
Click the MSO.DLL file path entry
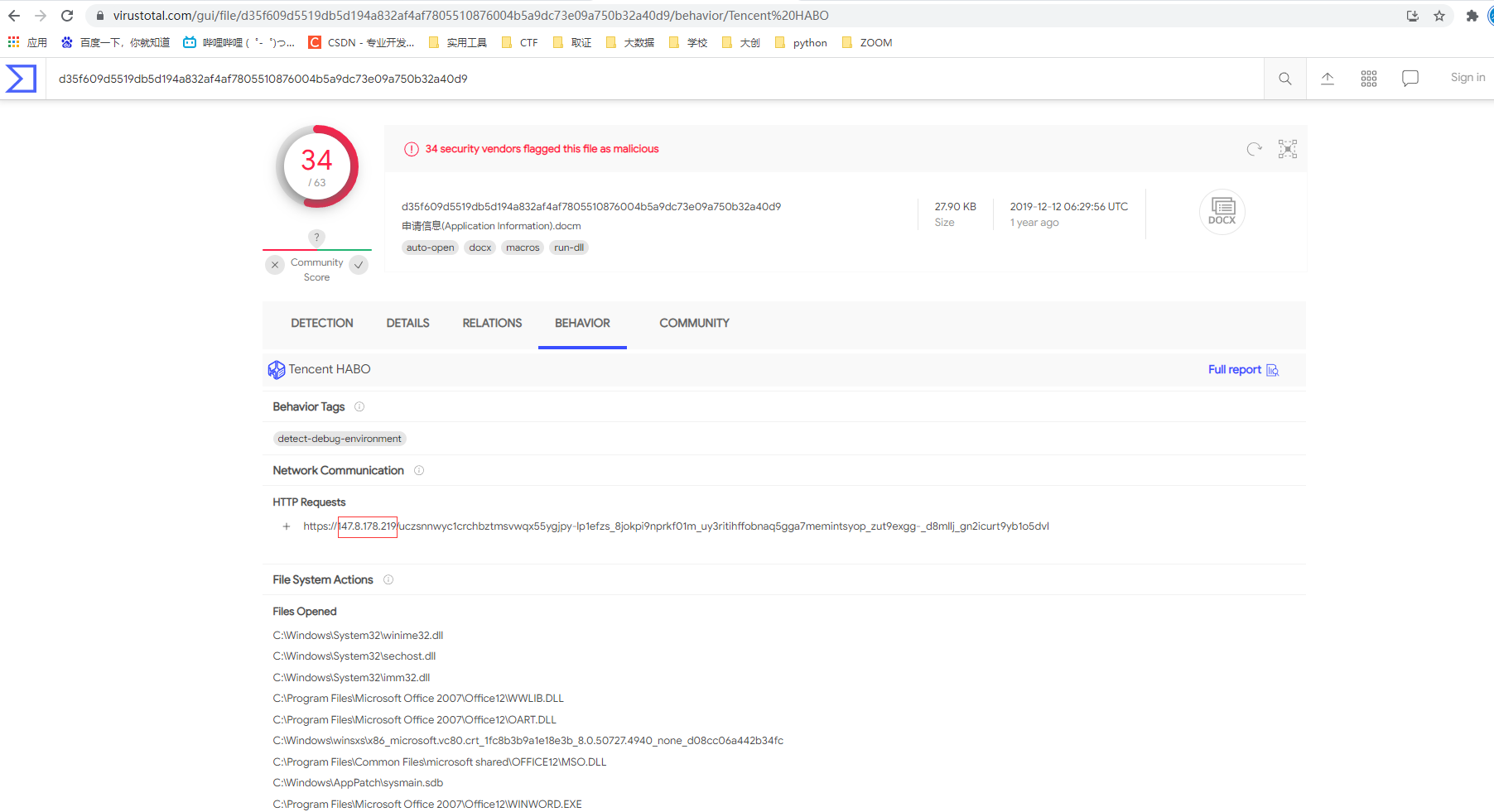[x=440, y=762]
